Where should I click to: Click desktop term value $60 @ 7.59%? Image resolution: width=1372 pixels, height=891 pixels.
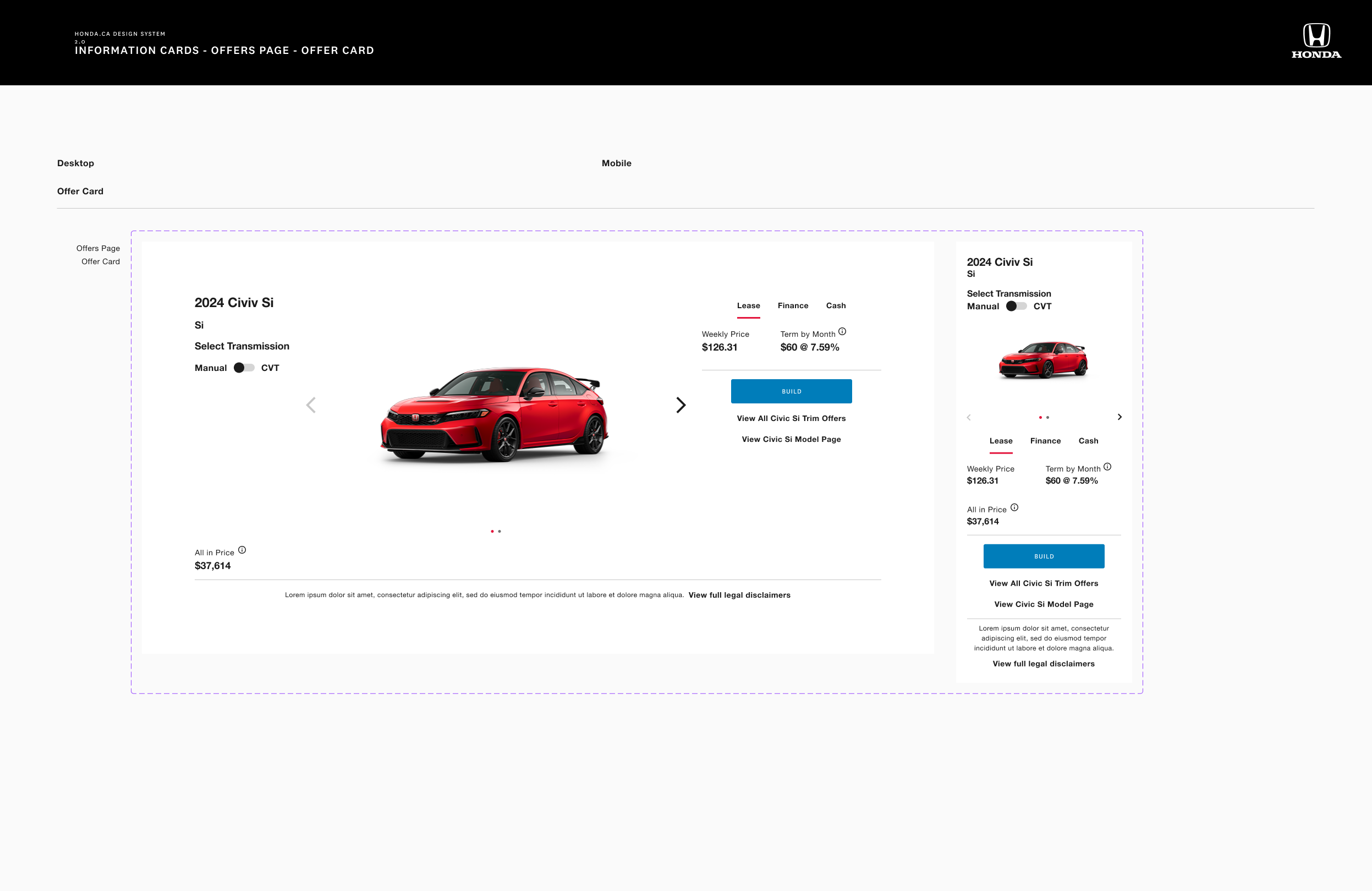pyautogui.click(x=809, y=347)
